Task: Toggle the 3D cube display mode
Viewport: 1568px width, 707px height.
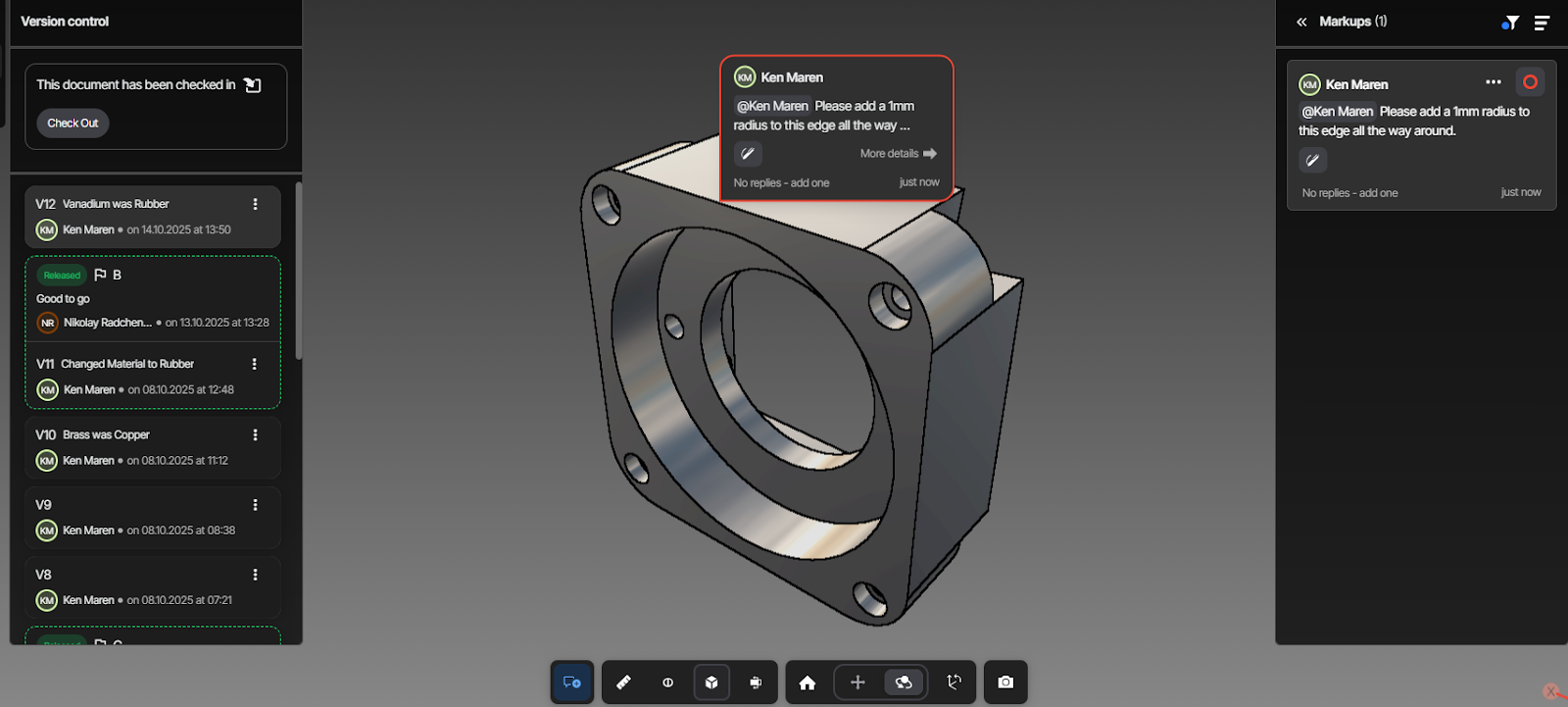Action: (711, 682)
